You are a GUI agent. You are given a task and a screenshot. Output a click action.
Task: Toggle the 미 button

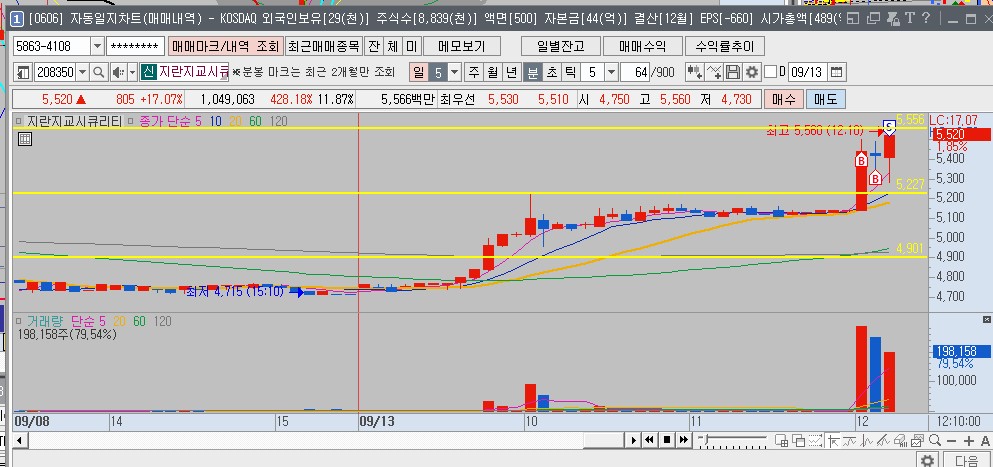(412, 46)
